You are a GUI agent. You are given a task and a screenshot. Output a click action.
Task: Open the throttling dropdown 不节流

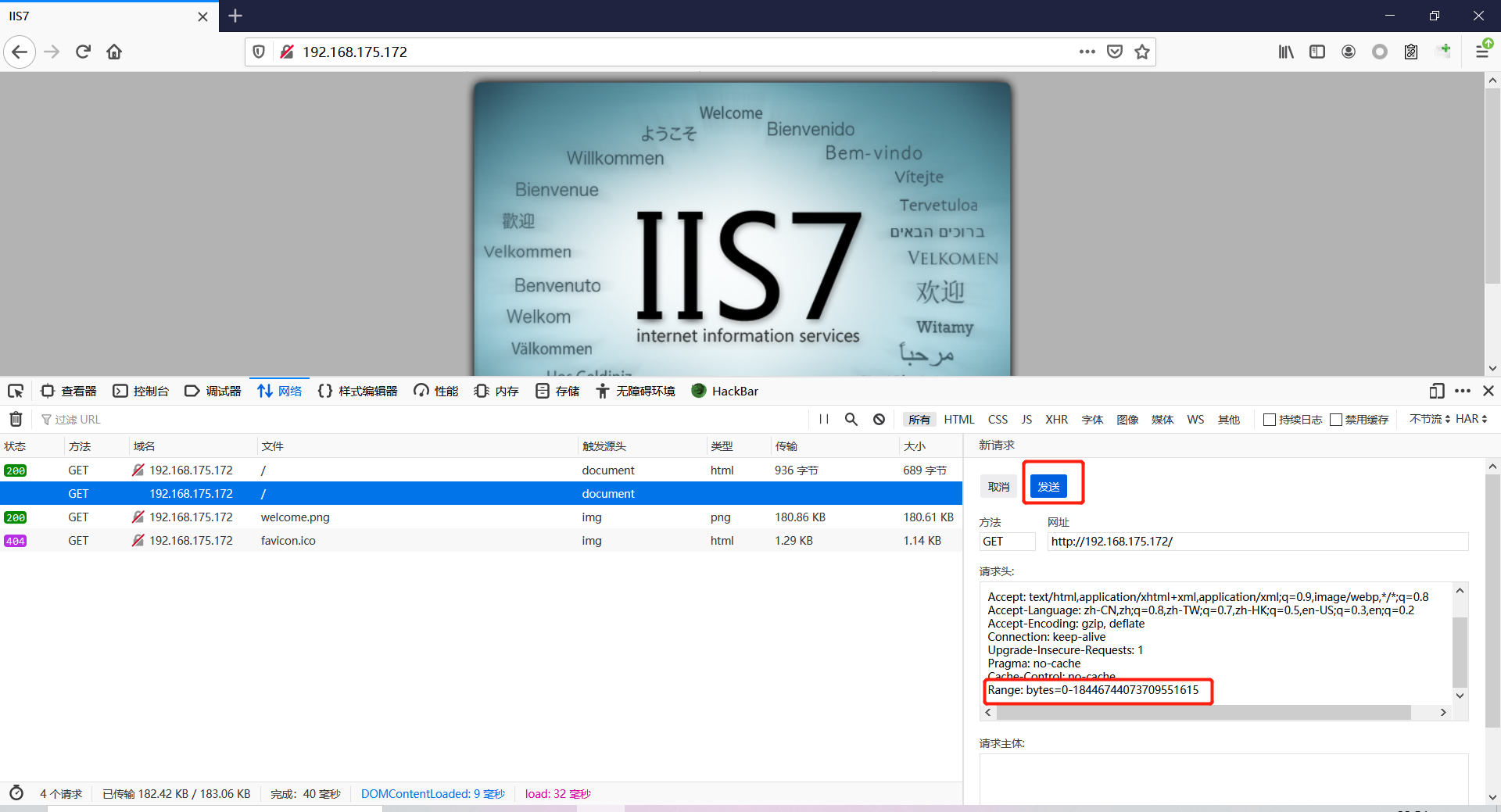1430,420
